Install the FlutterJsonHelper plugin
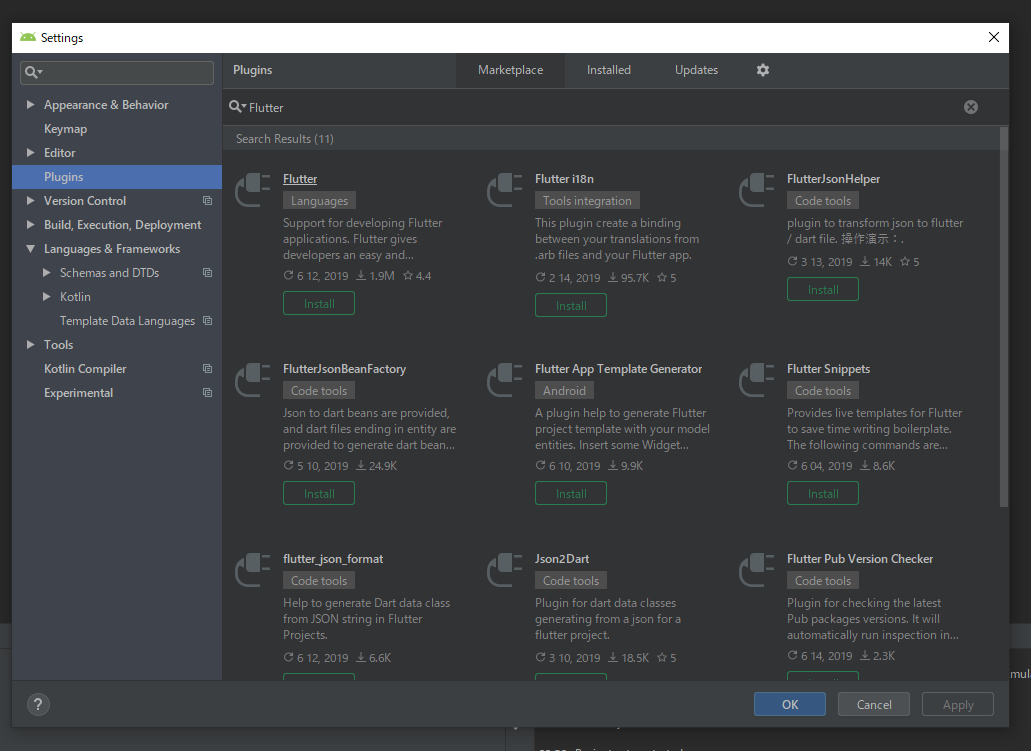1031x751 pixels. click(x=823, y=289)
